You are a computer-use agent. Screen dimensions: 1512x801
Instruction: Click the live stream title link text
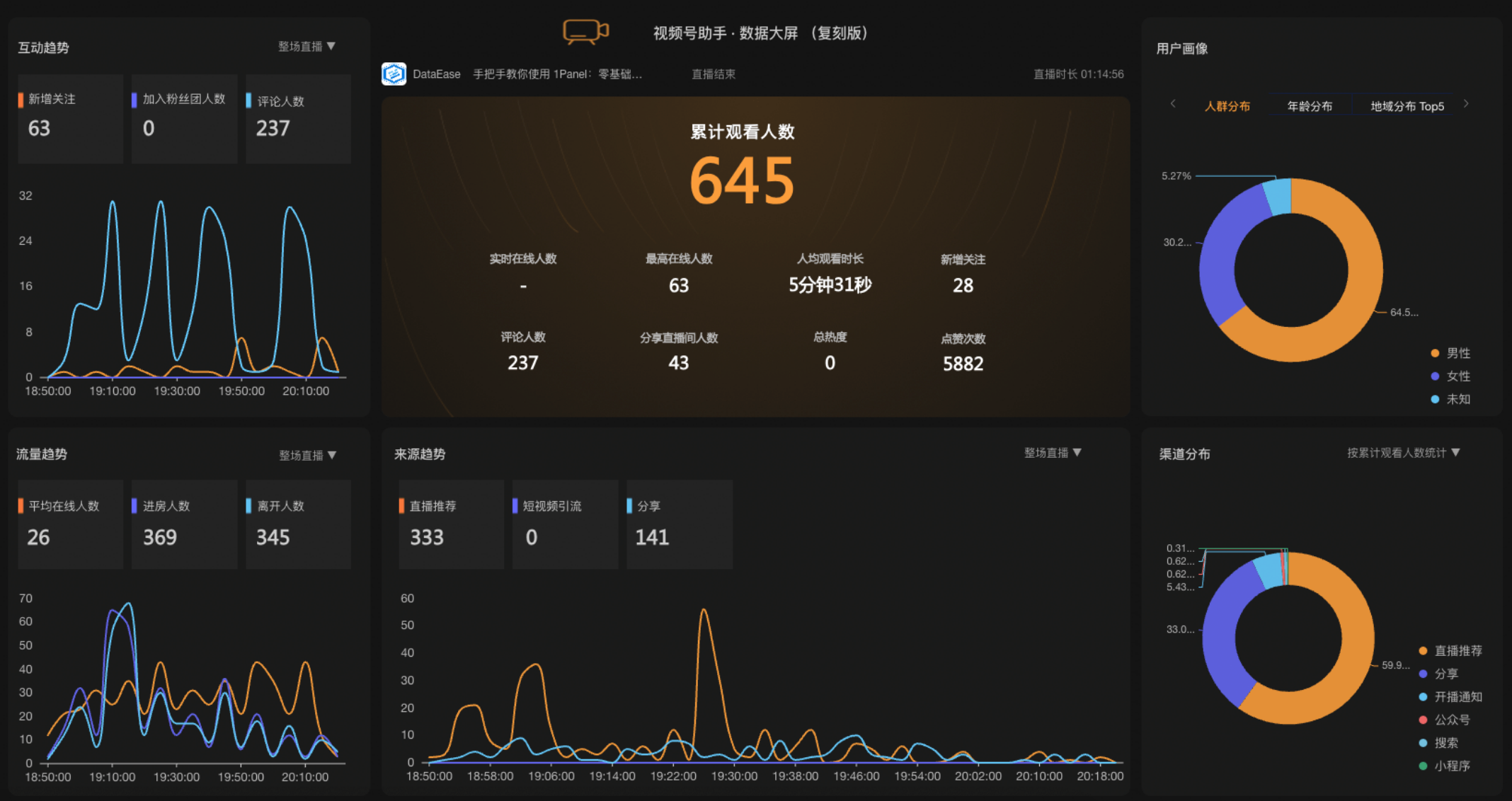(557, 74)
